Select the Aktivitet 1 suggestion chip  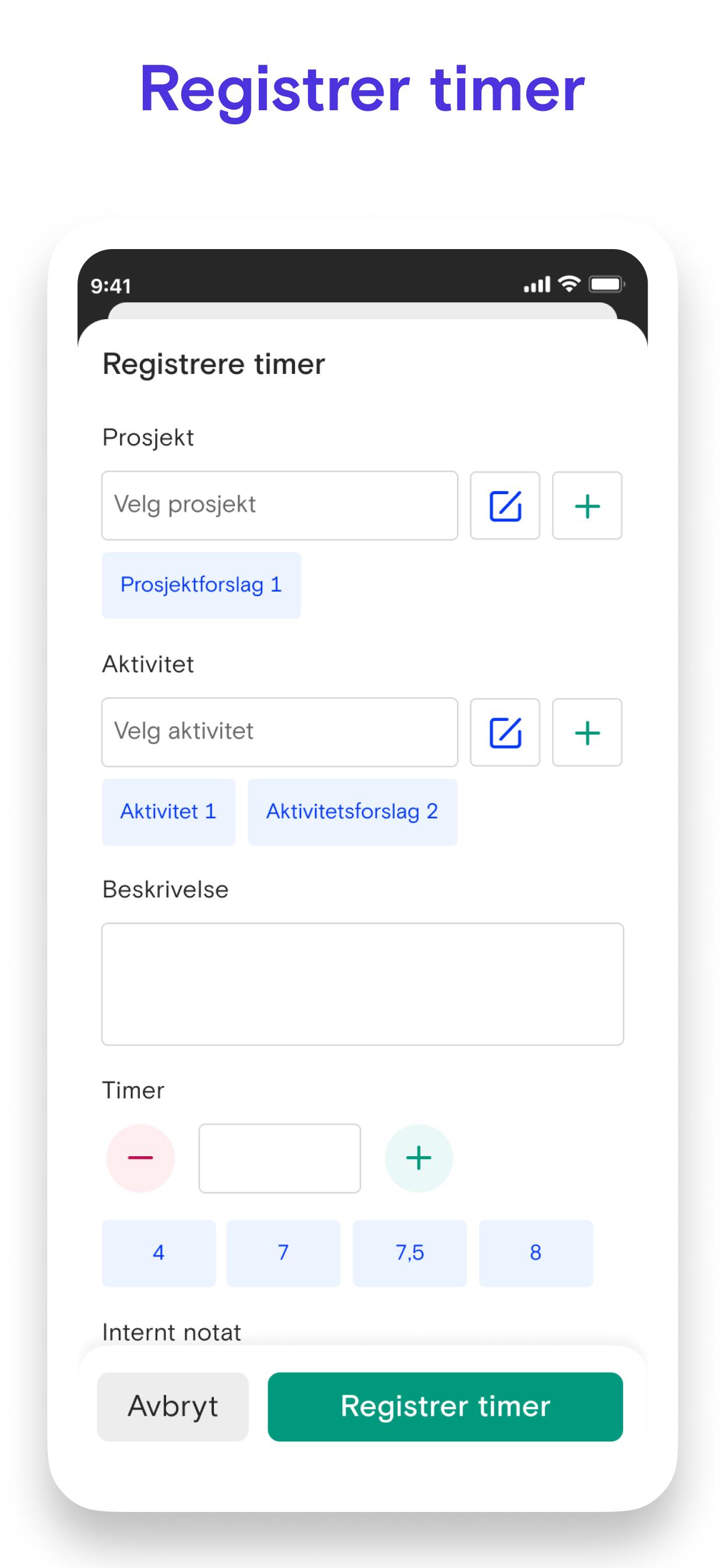click(x=168, y=812)
